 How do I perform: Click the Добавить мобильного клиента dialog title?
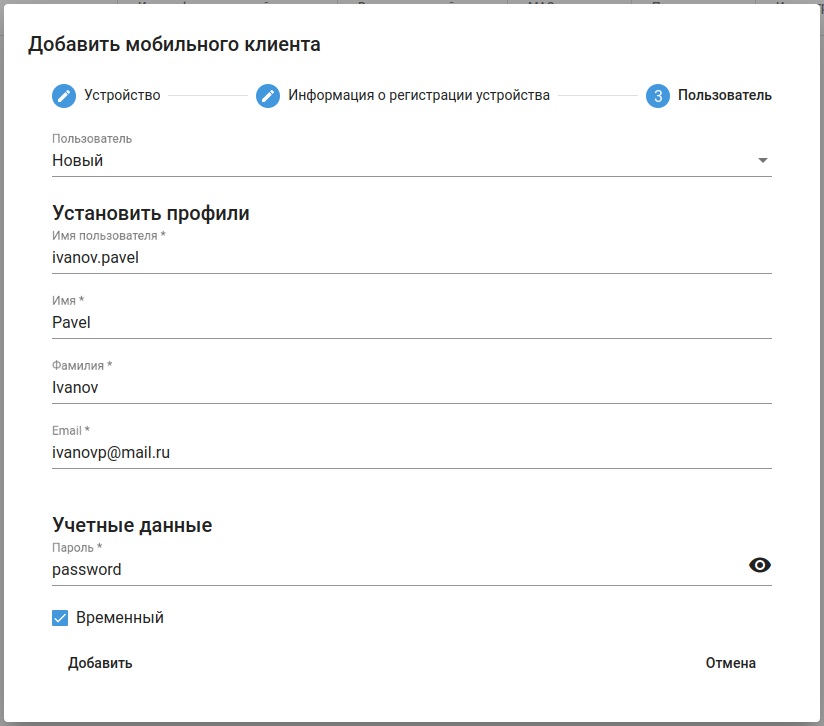point(174,44)
